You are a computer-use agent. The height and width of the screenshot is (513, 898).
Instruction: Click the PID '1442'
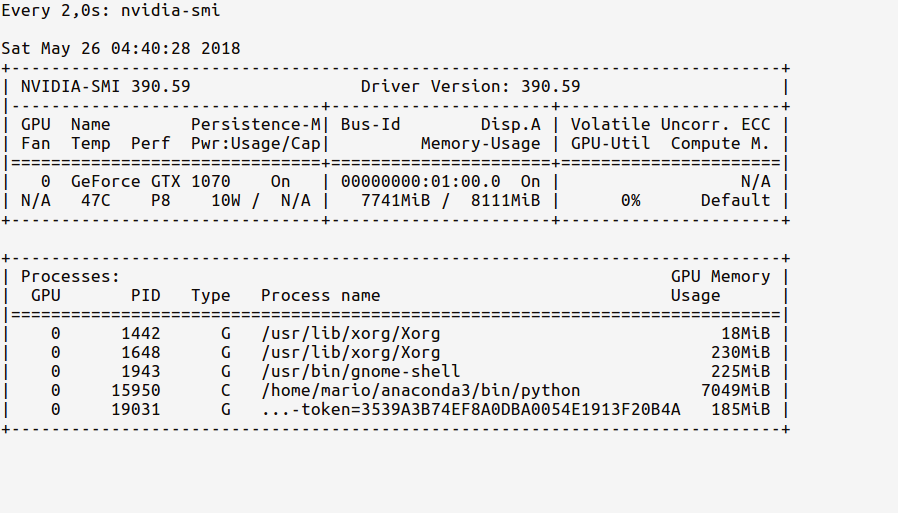[140, 333]
